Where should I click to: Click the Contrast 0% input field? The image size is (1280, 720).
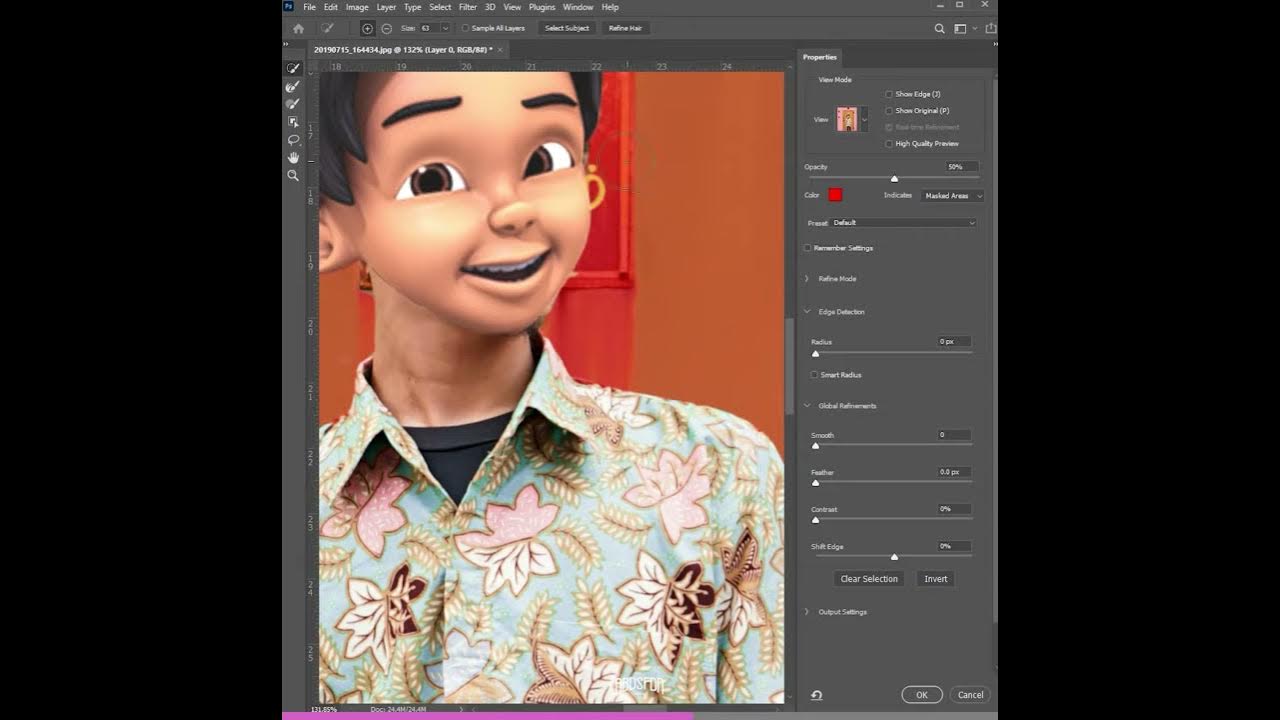tap(954, 509)
